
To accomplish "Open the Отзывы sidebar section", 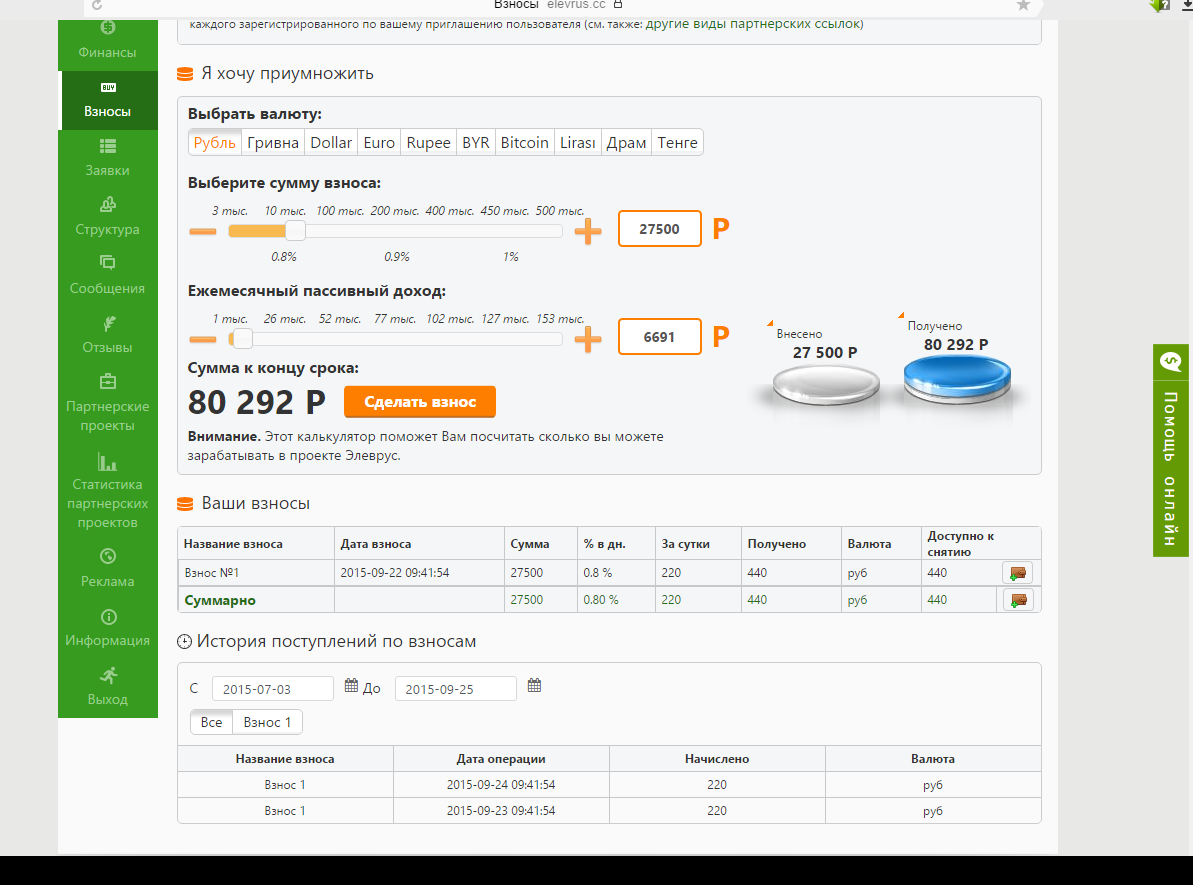I will [107, 335].
